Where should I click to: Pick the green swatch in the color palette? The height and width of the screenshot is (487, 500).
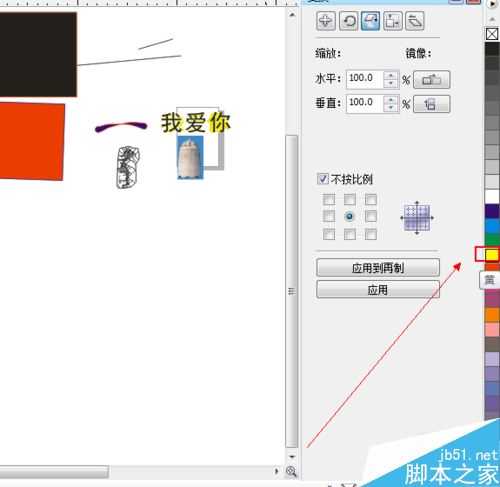(x=492, y=240)
